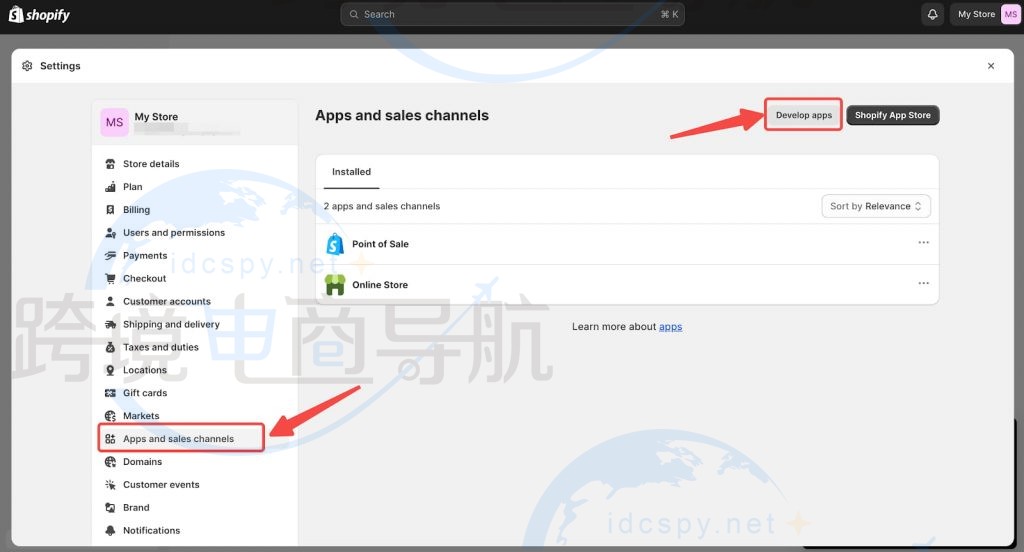This screenshot has height=552, width=1024.
Task: Click the Customer events spark icon
Action: pyautogui.click(x=110, y=485)
